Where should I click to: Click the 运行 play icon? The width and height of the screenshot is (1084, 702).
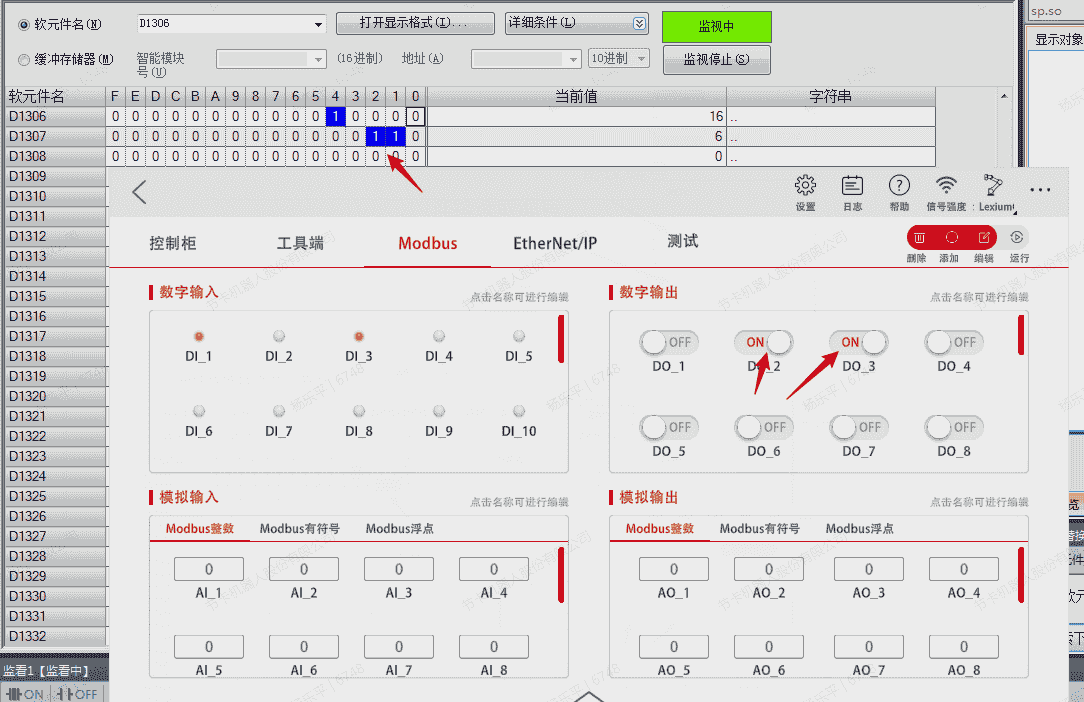[x=1017, y=238]
